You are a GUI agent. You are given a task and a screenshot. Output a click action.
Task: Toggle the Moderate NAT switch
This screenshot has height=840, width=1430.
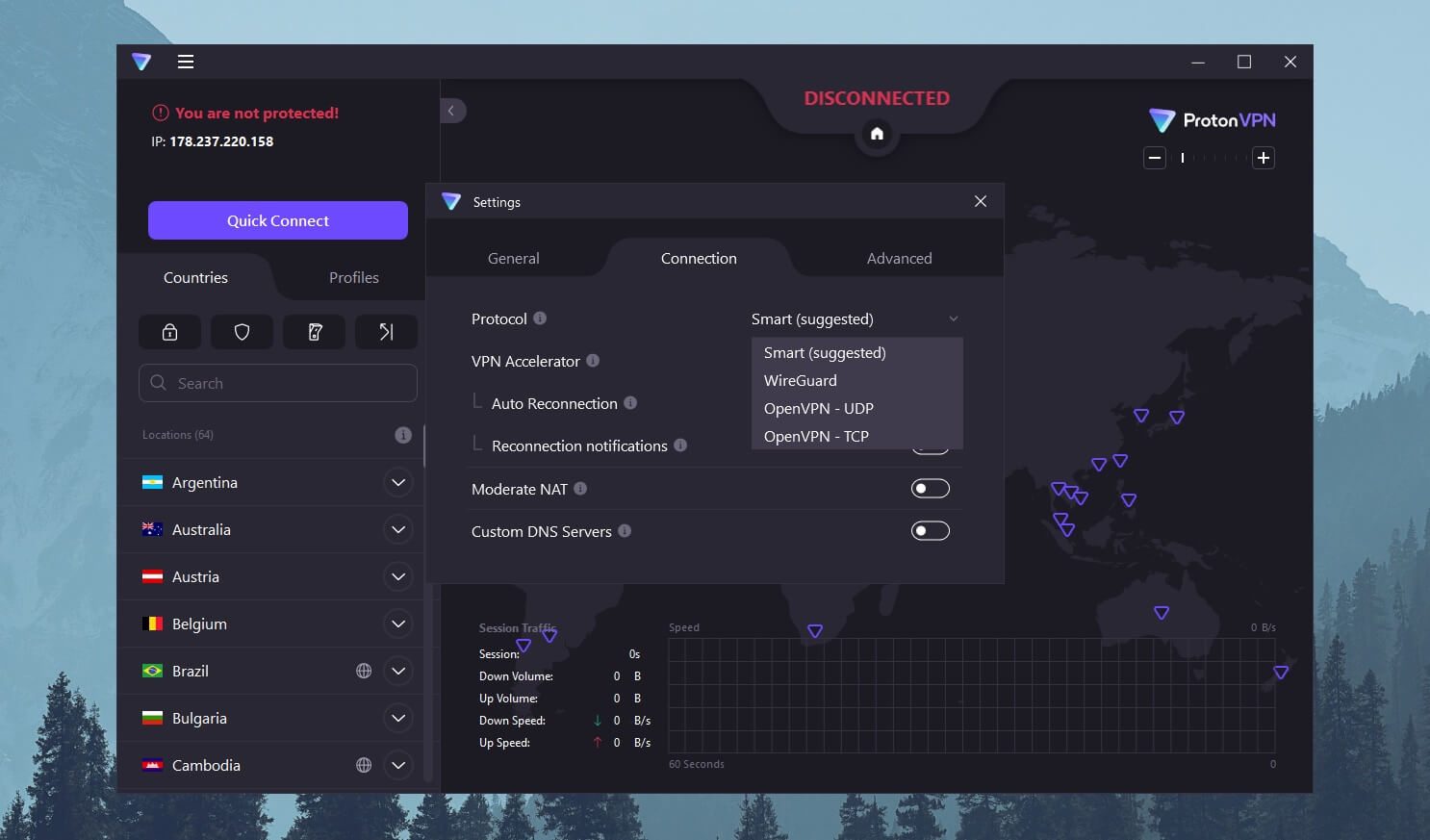coord(931,489)
